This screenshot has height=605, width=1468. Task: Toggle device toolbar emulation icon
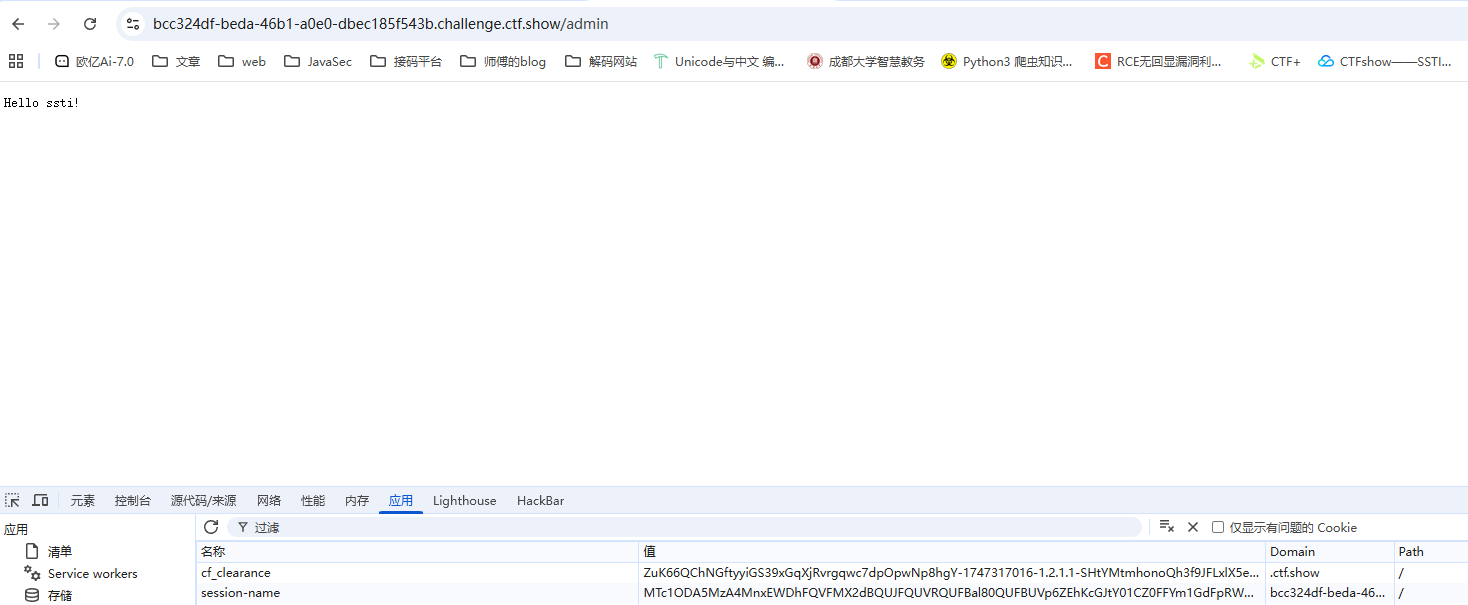click(x=41, y=500)
